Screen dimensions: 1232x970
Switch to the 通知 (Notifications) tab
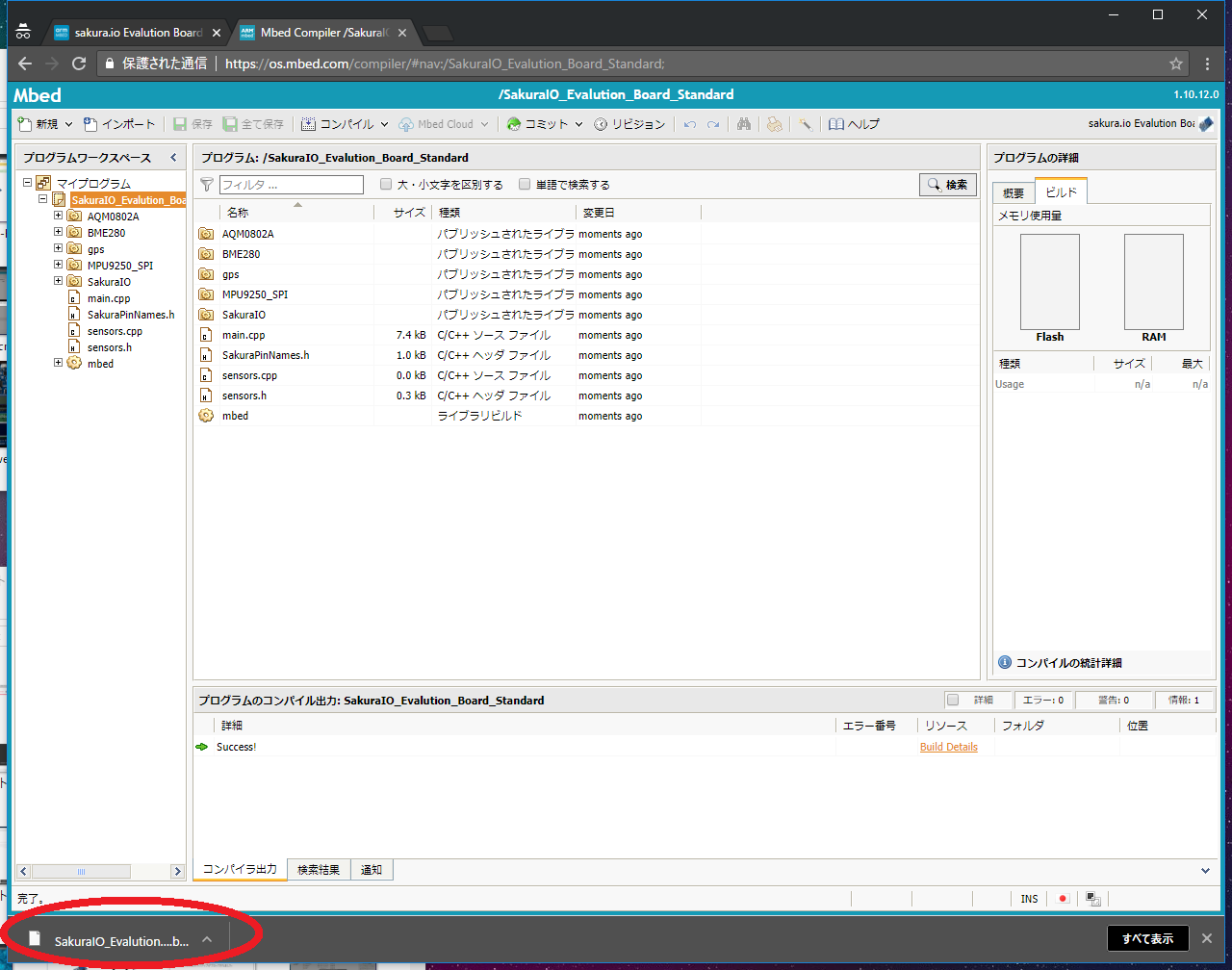pos(372,870)
